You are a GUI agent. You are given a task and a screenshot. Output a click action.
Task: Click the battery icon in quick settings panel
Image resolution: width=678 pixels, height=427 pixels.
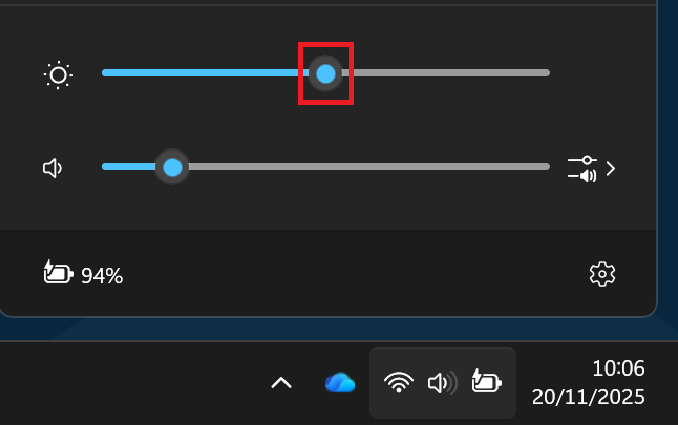click(x=58, y=272)
